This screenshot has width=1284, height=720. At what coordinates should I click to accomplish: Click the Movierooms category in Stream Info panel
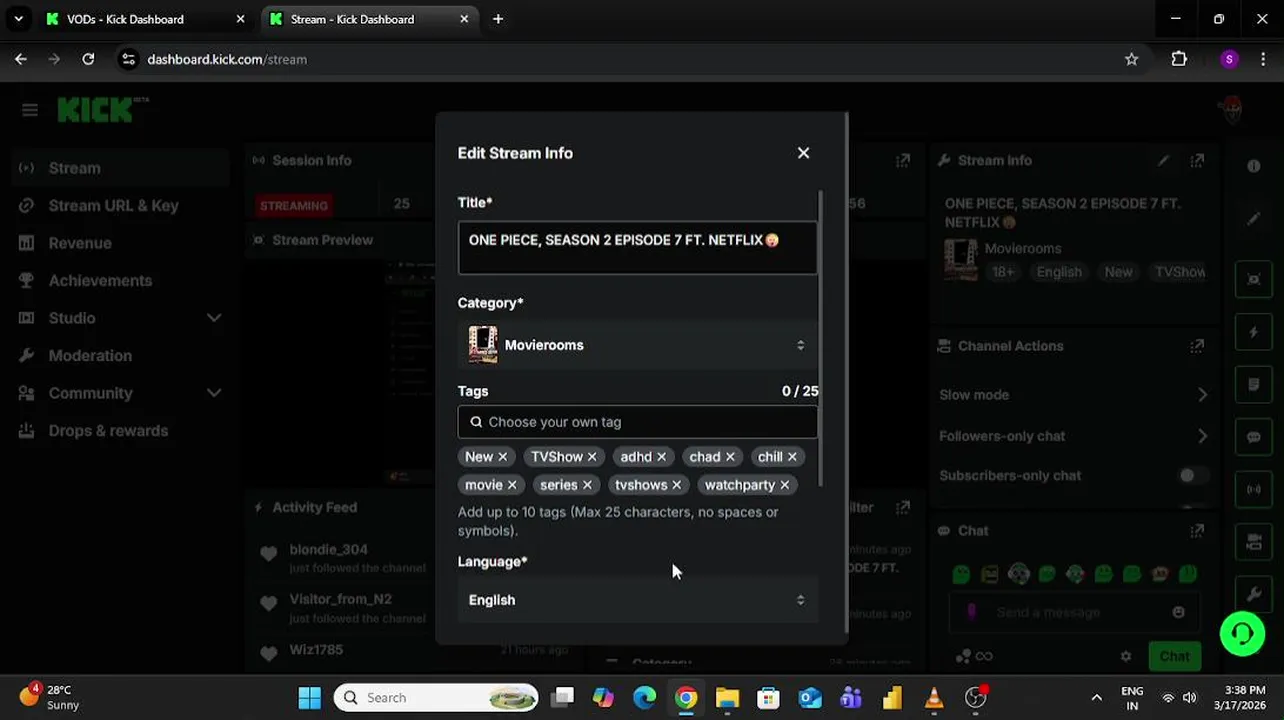1022,248
